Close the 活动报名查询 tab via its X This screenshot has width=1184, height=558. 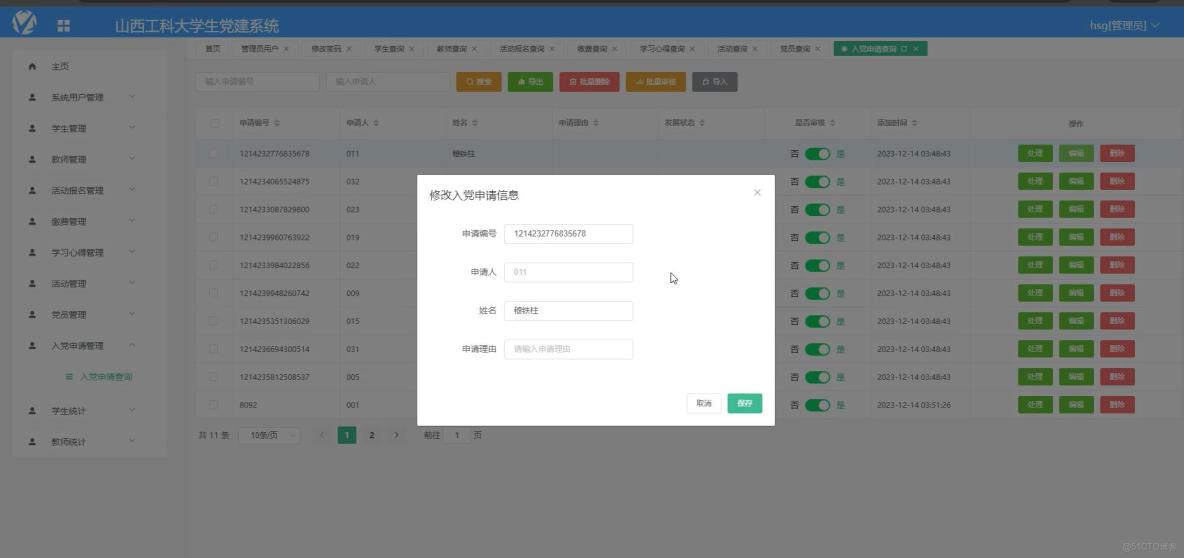(x=552, y=48)
